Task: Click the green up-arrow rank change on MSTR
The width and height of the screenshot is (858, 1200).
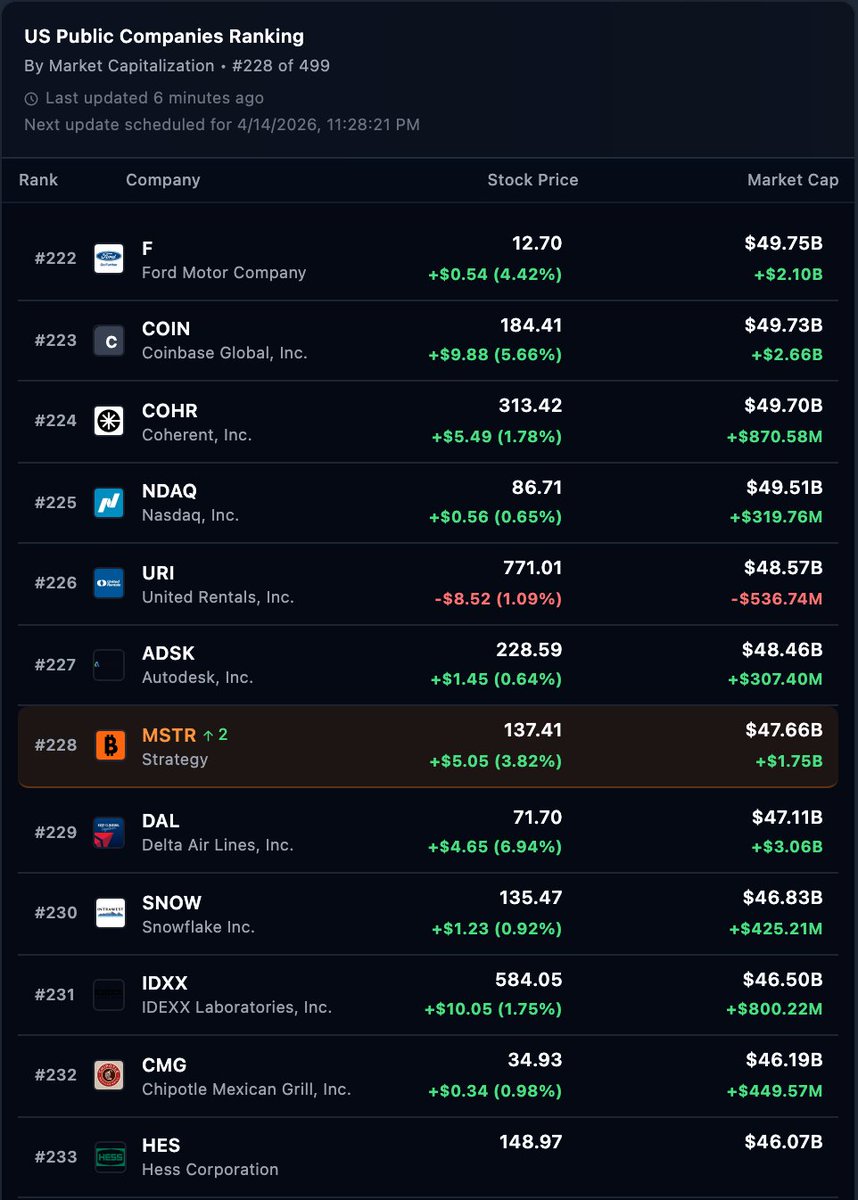Action: pos(215,735)
